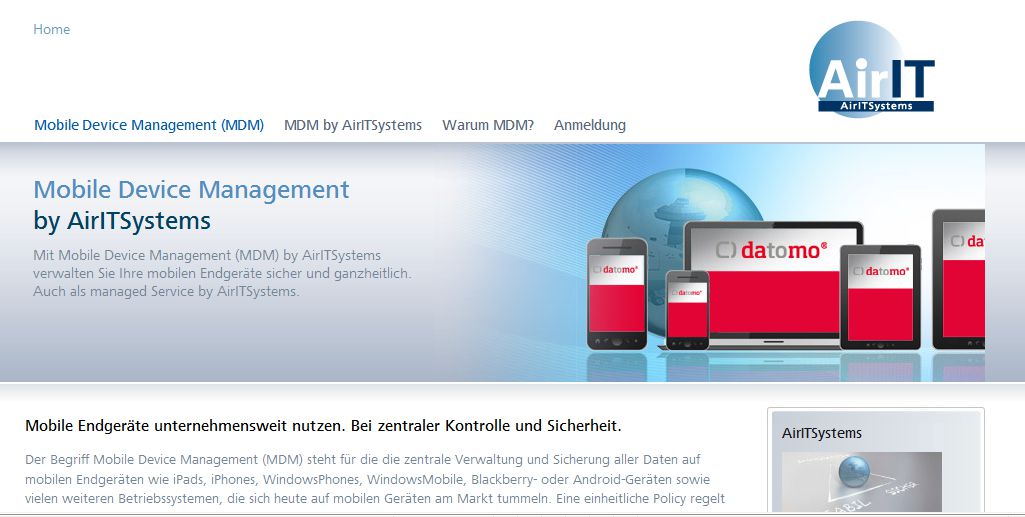Click heading Mobile Endgeräte unternehmensweit nutzen
This screenshot has height=517, width=1025.
click(x=323, y=426)
